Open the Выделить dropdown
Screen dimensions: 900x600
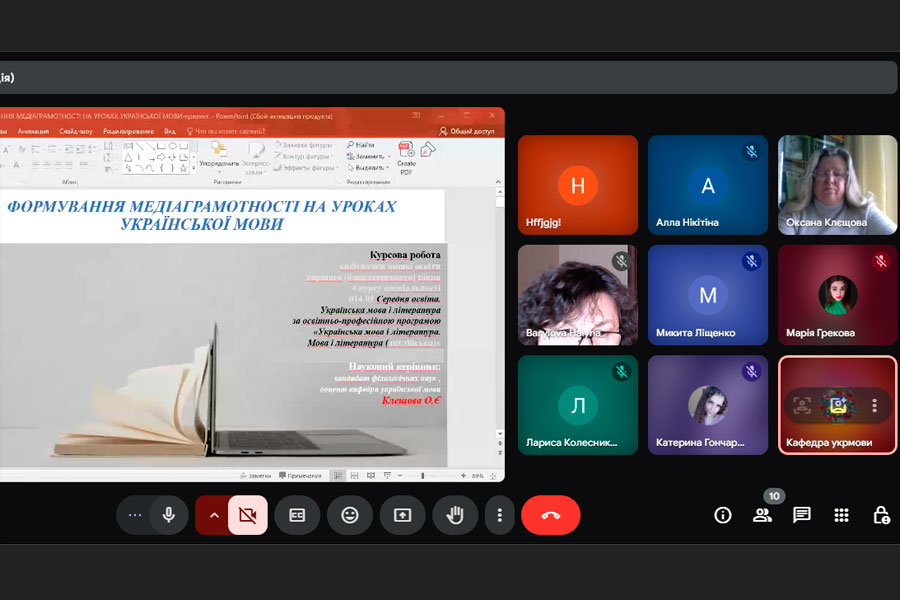pos(368,168)
